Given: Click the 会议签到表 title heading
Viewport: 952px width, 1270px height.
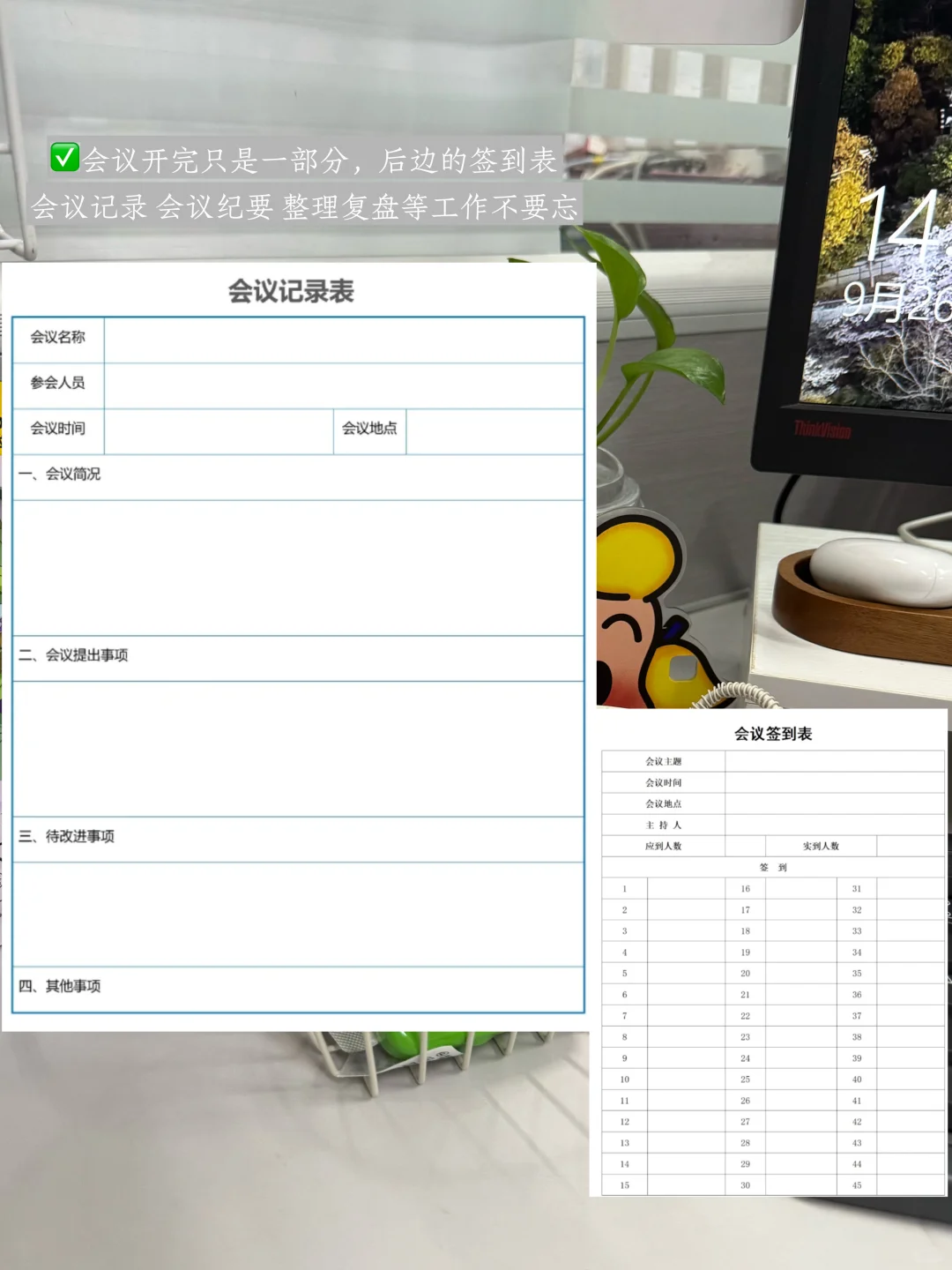Looking at the screenshot, I should click(775, 733).
